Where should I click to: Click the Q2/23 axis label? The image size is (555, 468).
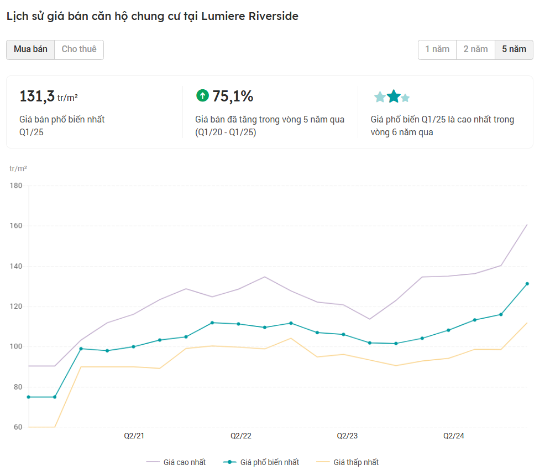click(347, 436)
